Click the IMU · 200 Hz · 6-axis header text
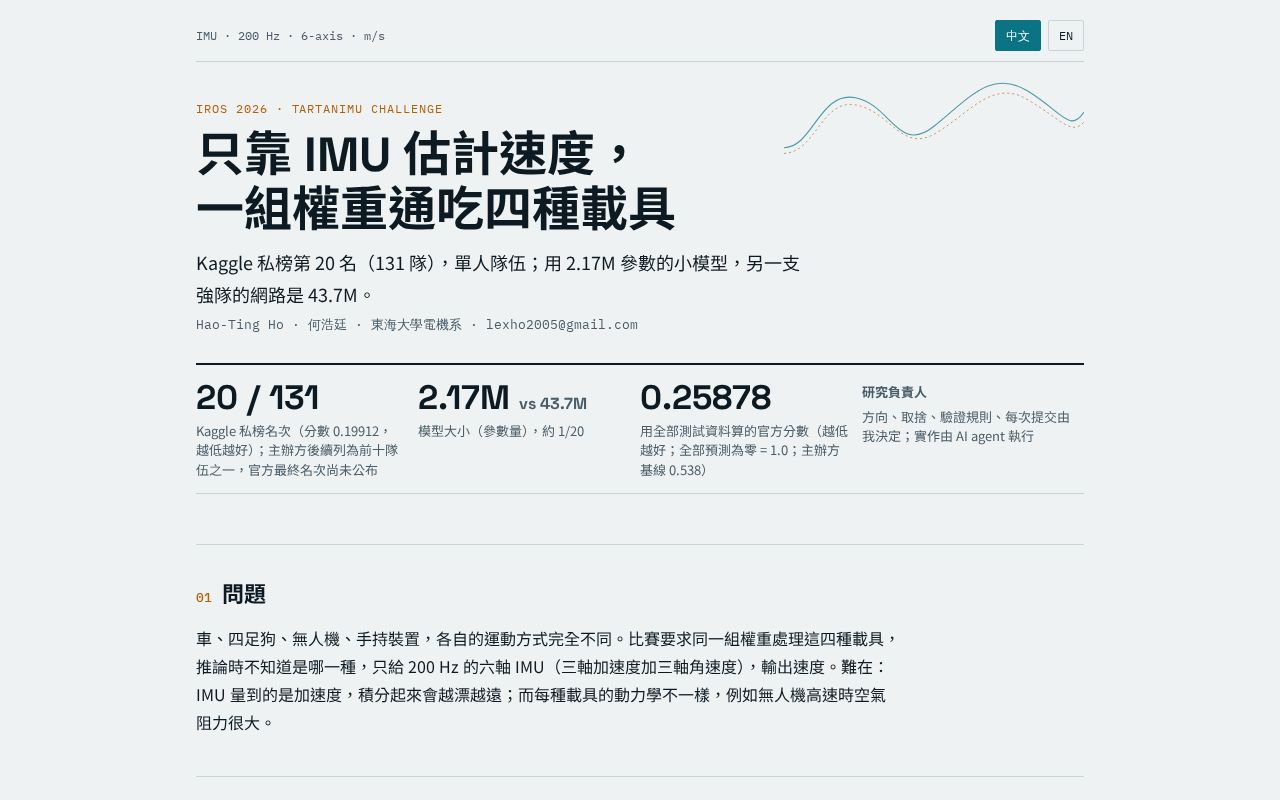This screenshot has width=1280, height=800. [290, 36]
